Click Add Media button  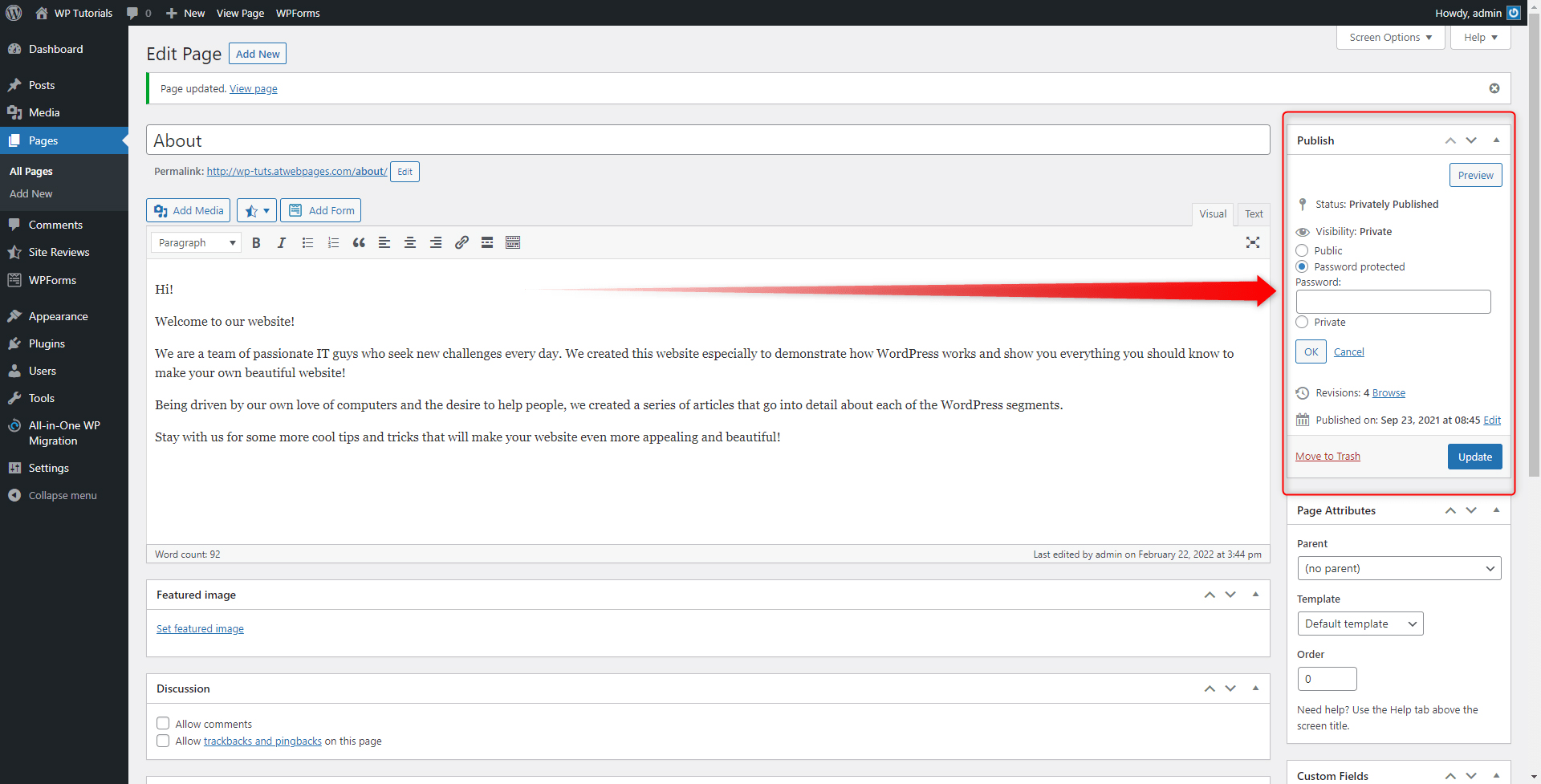click(x=189, y=210)
